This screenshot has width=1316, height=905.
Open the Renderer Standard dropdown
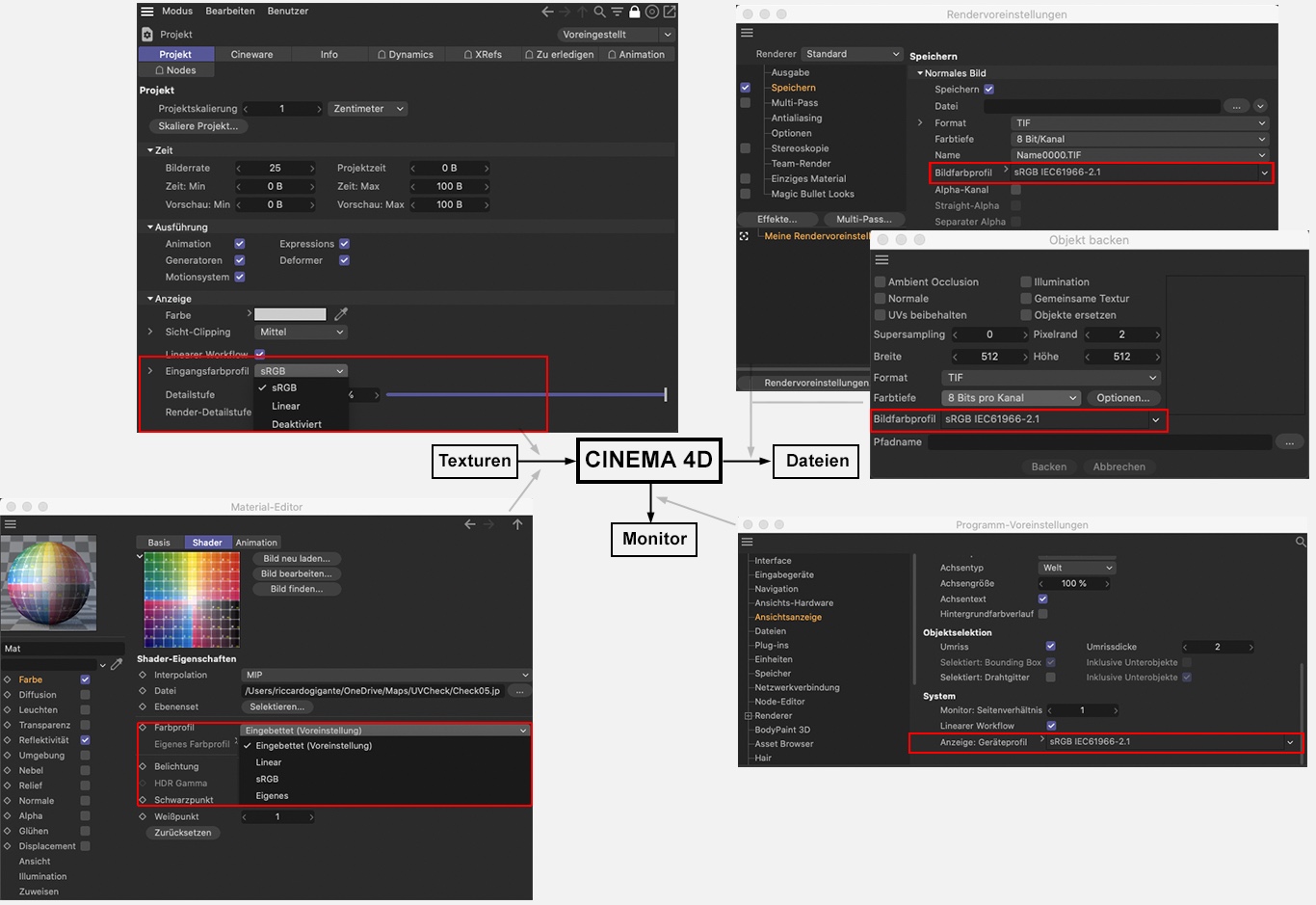coord(852,54)
